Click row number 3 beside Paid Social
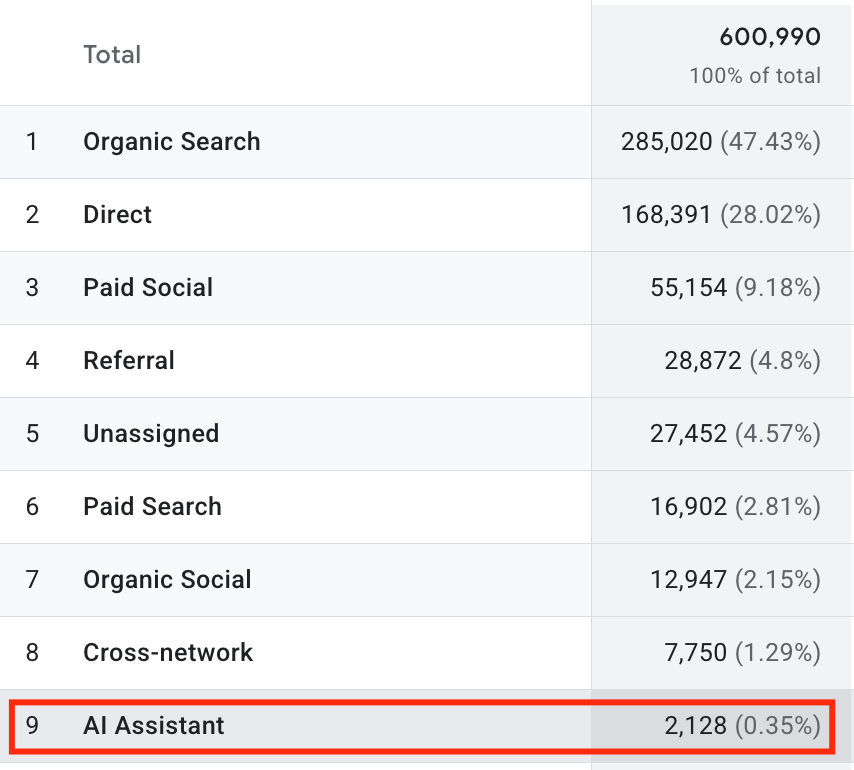 32,288
